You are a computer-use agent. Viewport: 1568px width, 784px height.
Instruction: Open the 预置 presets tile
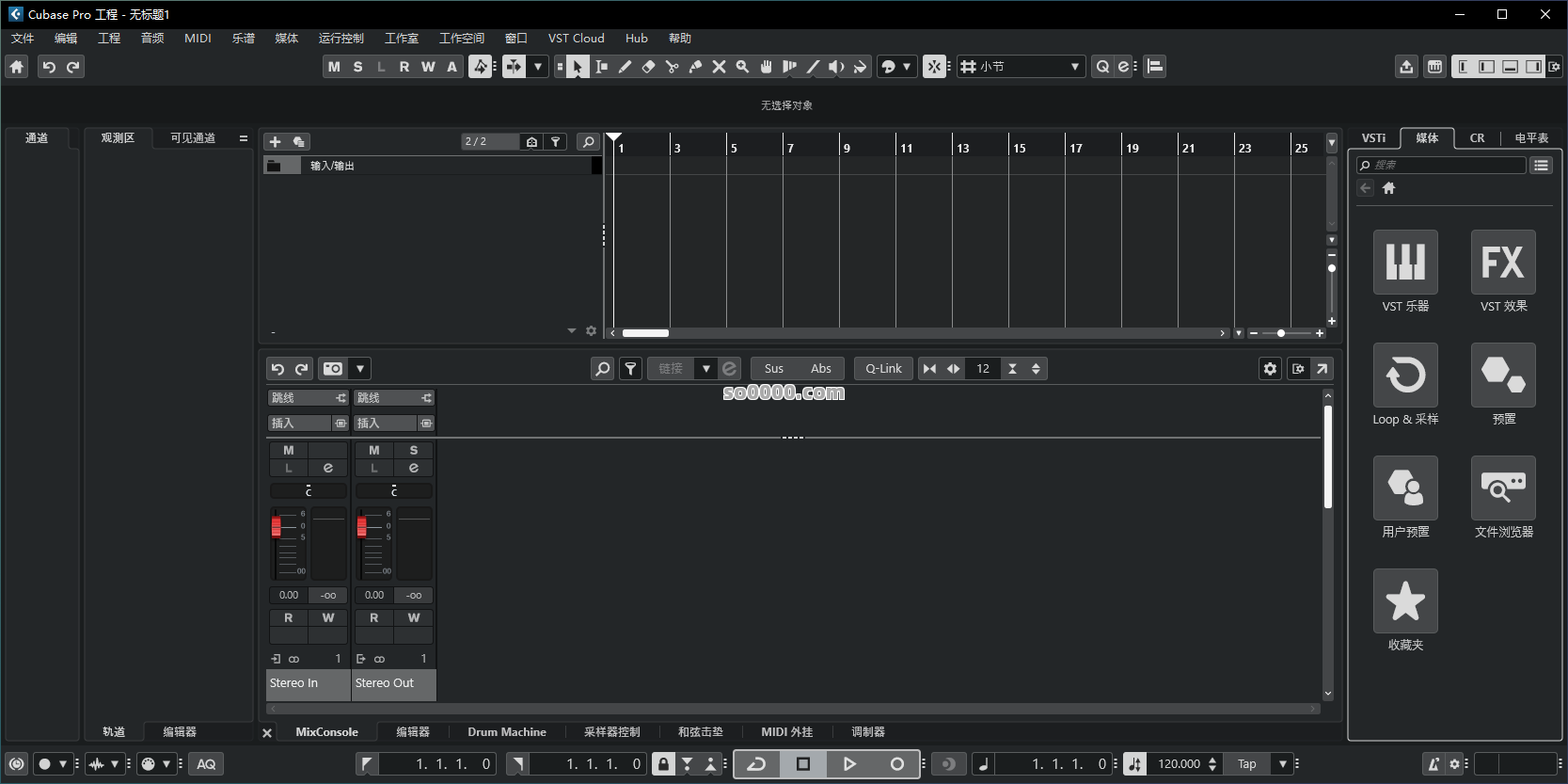coord(1503,376)
